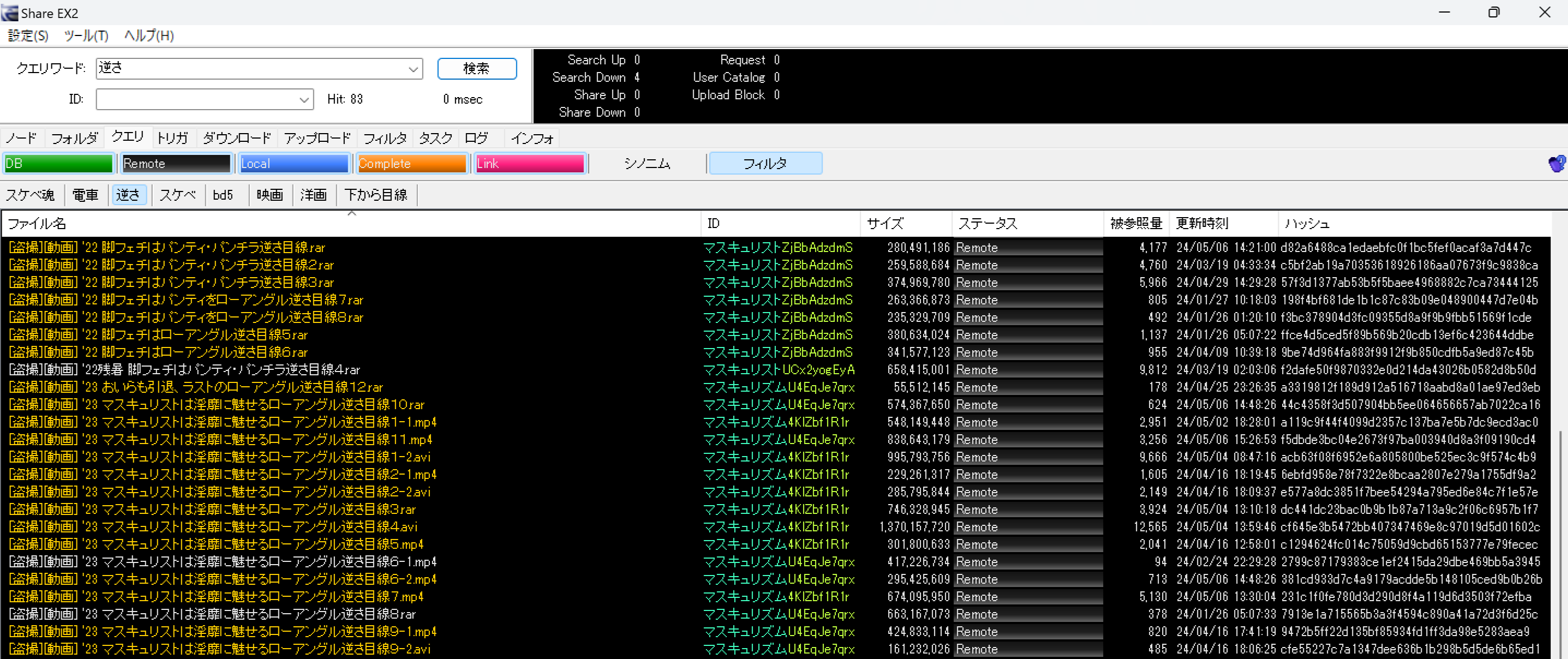Open the ツール(T) menu
Screen dimensions: 1568x659
click(x=86, y=36)
